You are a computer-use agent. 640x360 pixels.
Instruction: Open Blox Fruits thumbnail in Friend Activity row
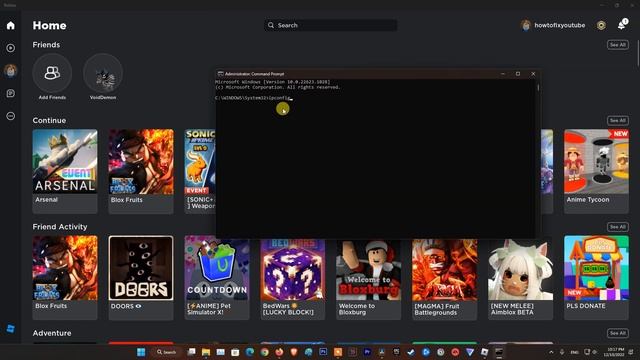pos(65,268)
